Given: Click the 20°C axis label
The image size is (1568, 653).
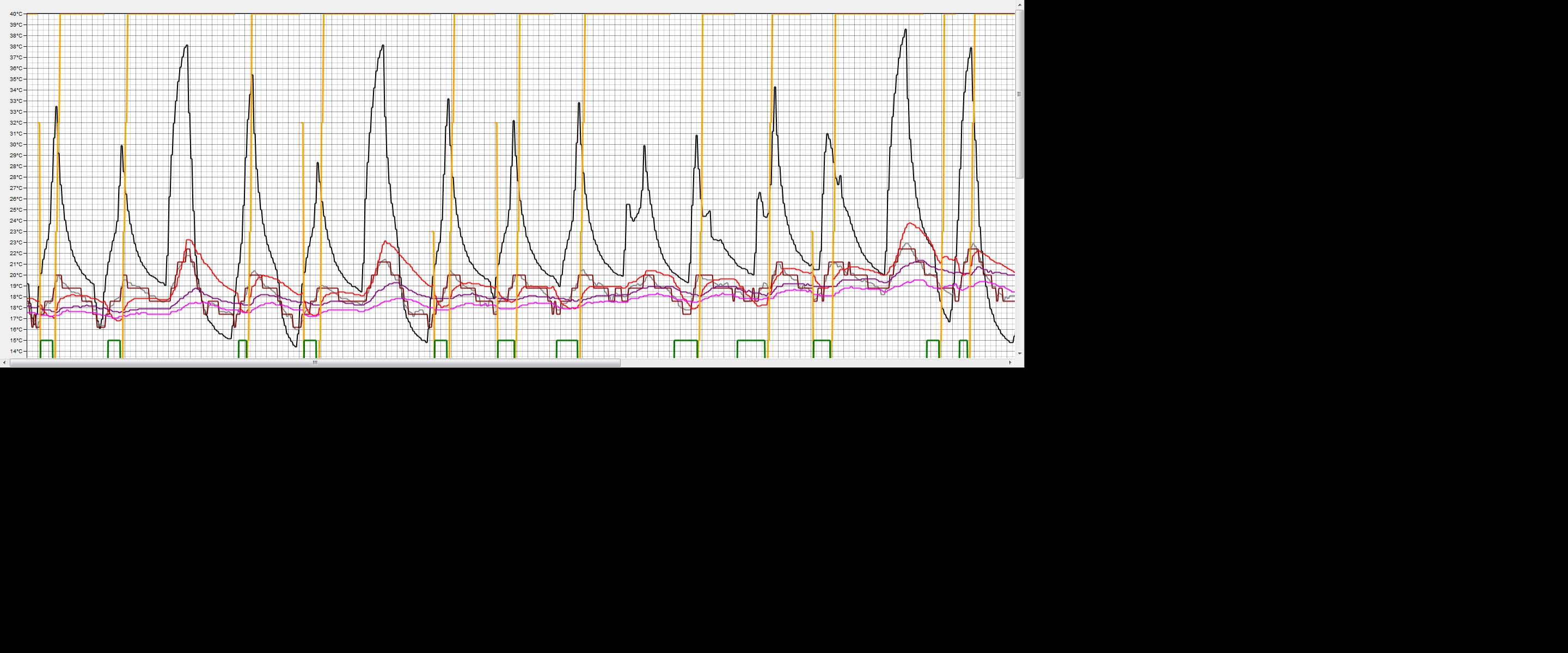Looking at the screenshot, I should pos(16,275).
